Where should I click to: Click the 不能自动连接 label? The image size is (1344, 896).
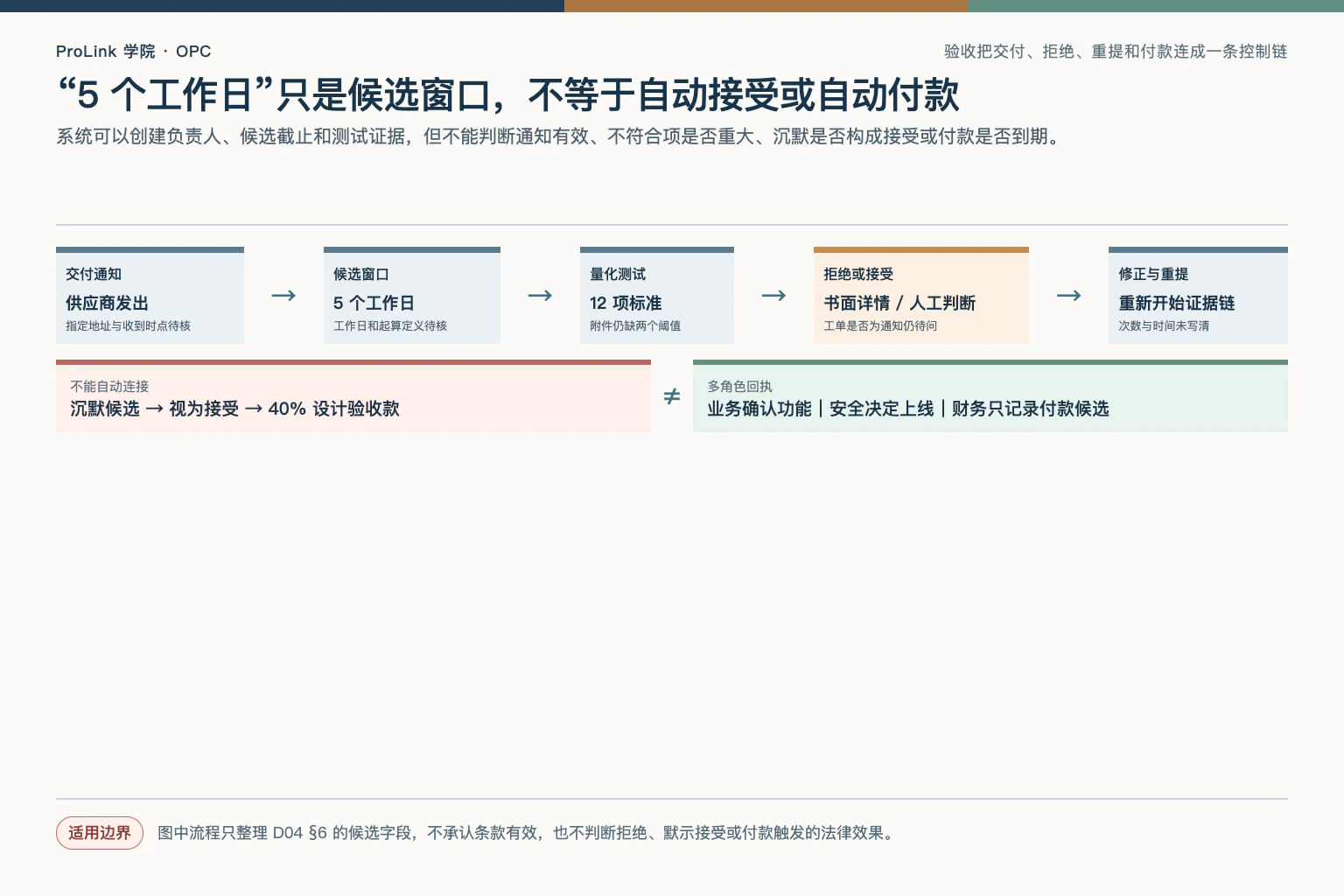(x=109, y=386)
